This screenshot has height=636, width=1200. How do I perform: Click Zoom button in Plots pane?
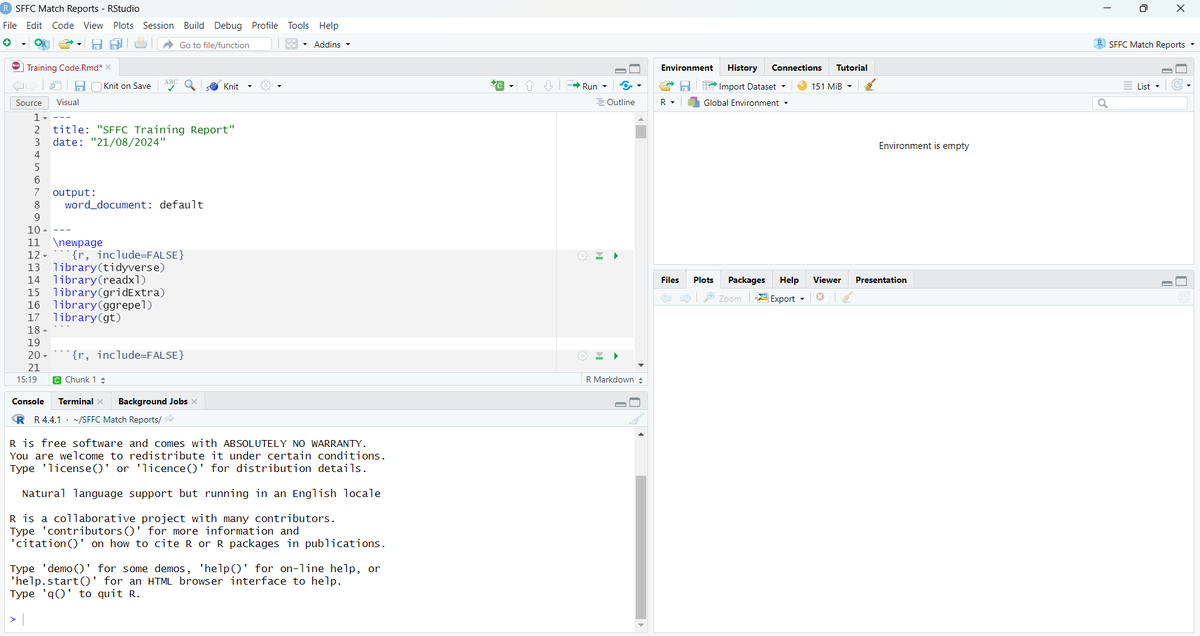(723, 298)
